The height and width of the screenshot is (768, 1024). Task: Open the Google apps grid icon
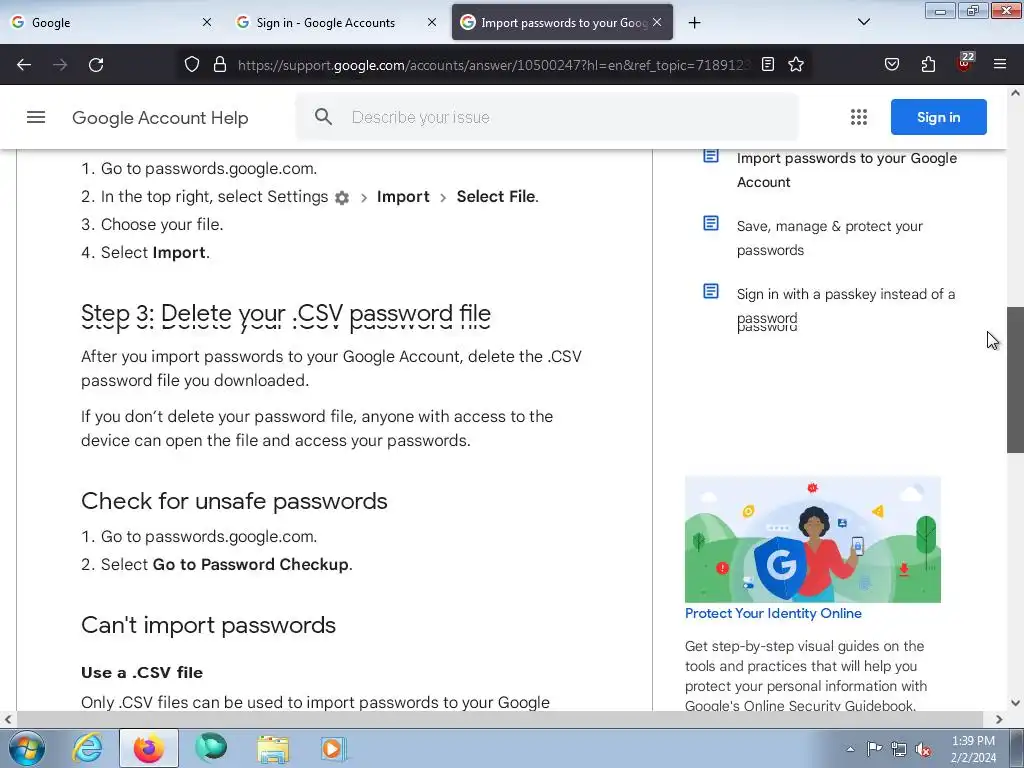coord(859,118)
